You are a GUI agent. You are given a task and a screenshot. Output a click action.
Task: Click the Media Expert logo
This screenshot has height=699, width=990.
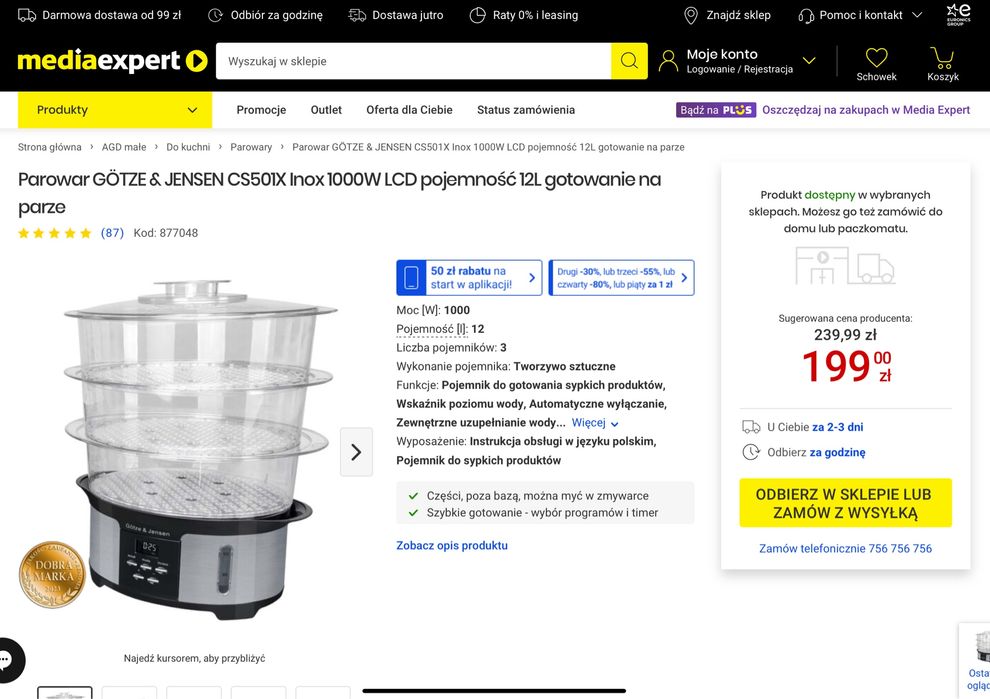[x=112, y=61]
